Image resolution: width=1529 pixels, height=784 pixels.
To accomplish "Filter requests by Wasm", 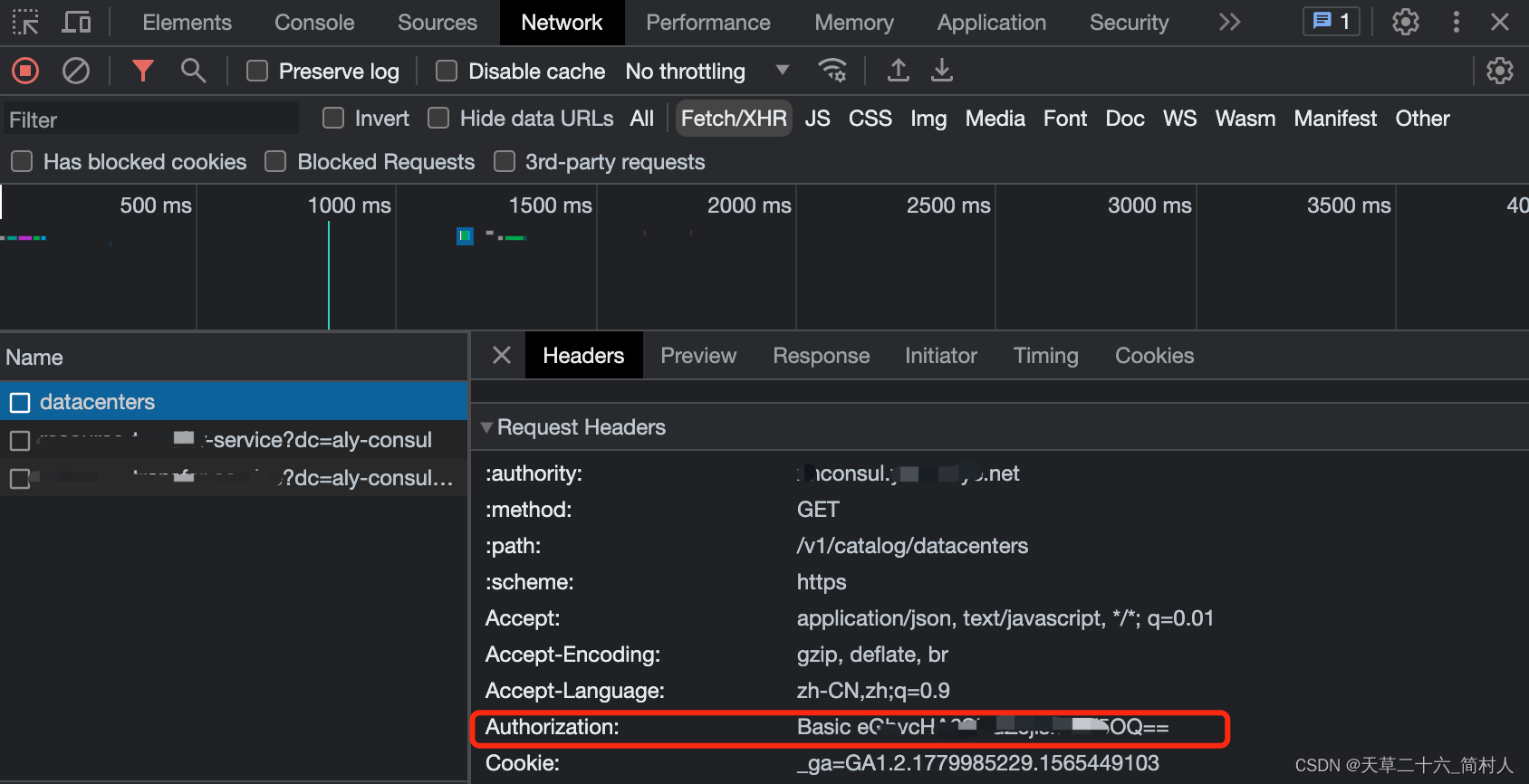I will click(1245, 118).
